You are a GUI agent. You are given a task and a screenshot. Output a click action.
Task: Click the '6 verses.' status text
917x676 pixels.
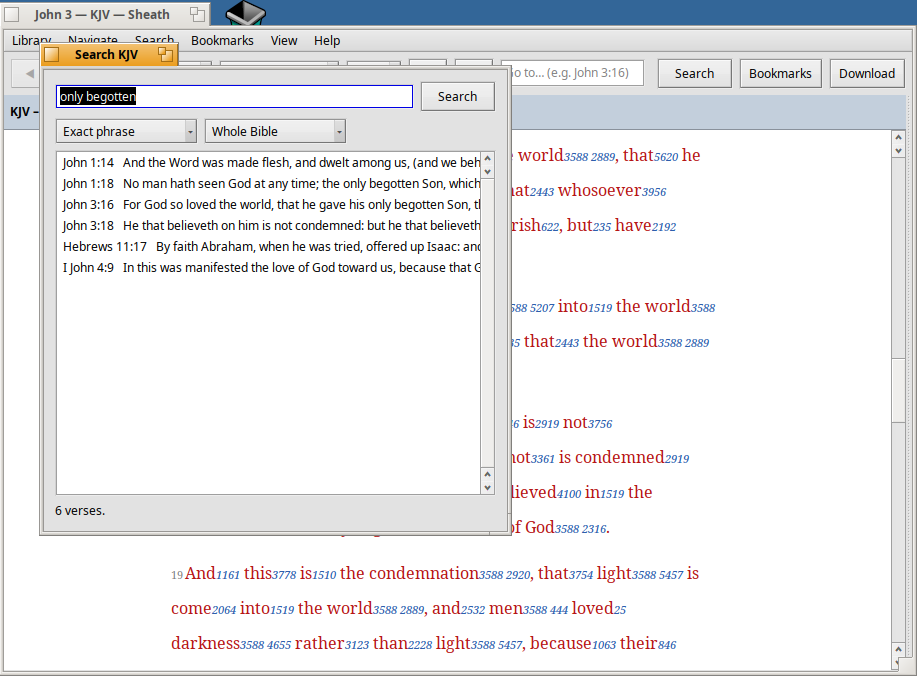click(x=80, y=511)
